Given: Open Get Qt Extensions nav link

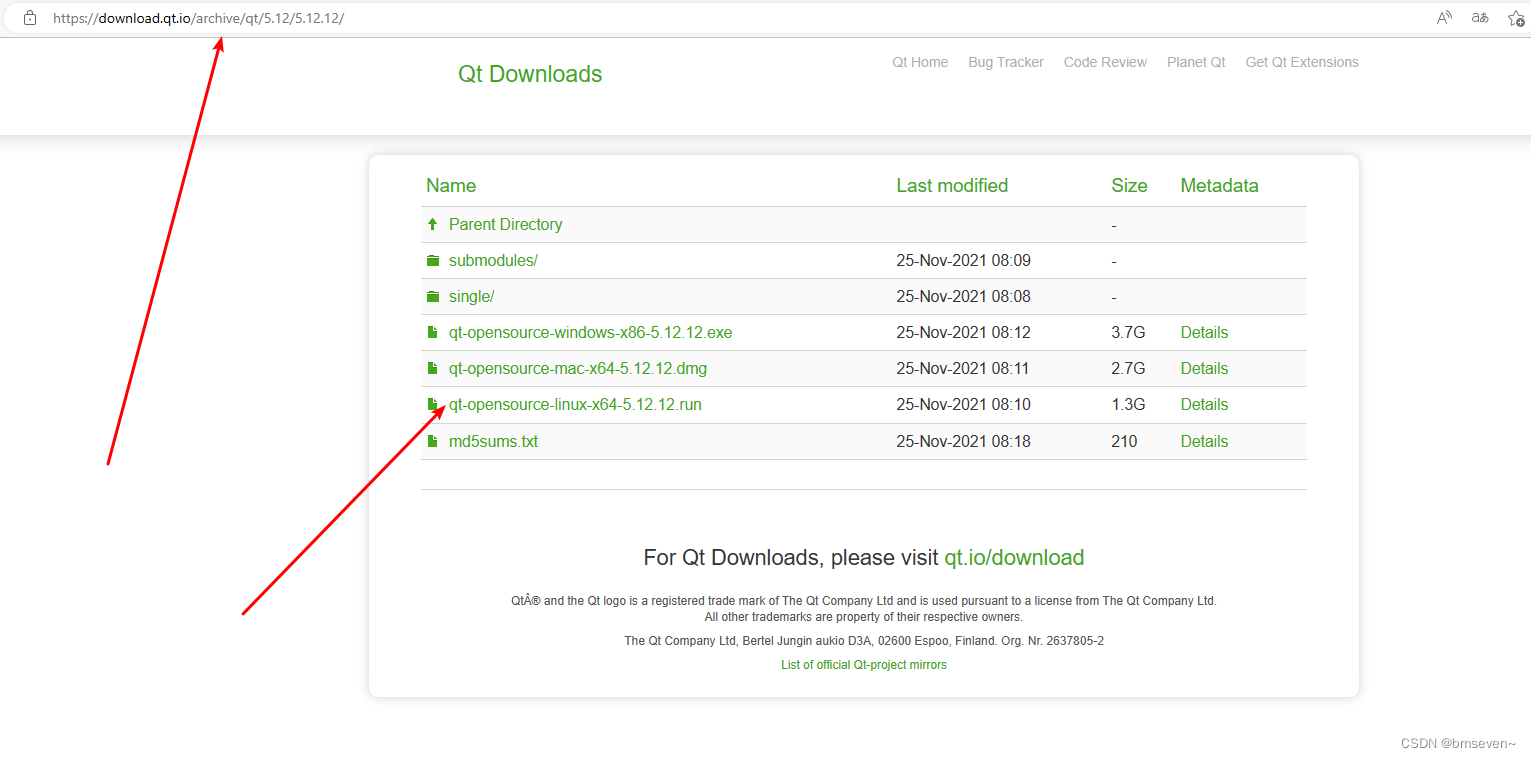Looking at the screenshot, I should tap(1302, 62).
